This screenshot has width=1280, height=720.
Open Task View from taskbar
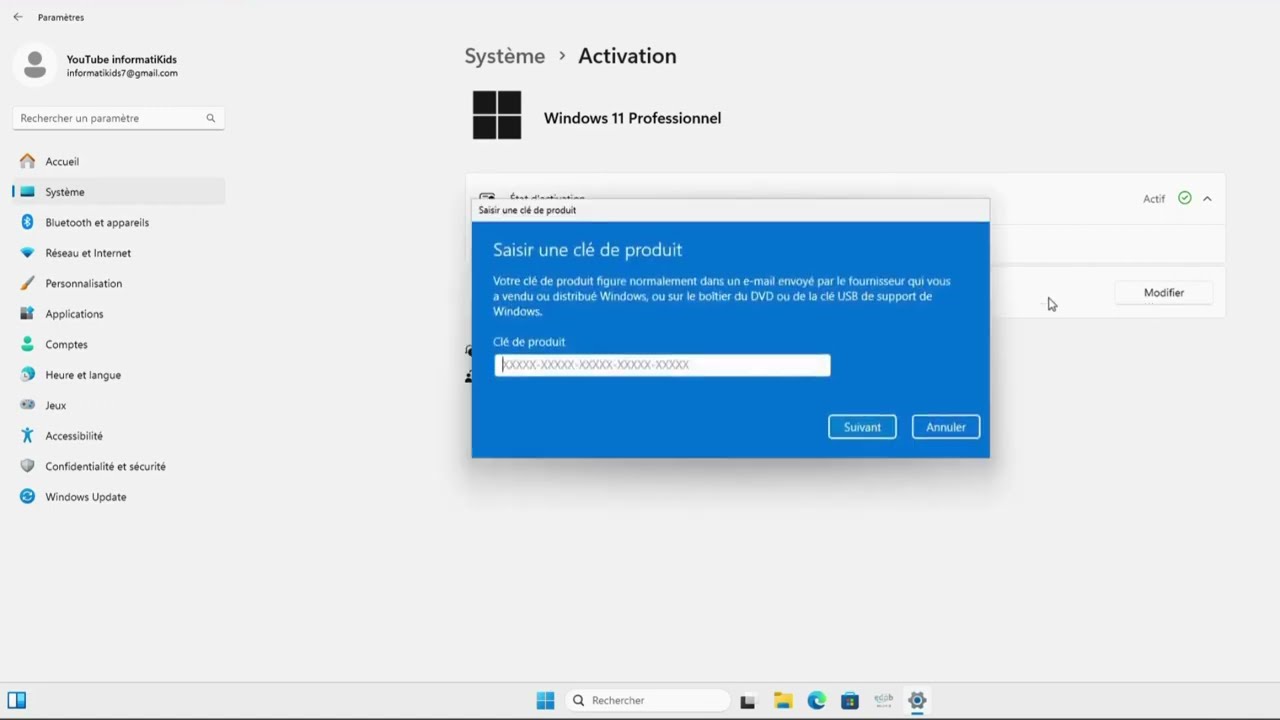click(747, 701)
